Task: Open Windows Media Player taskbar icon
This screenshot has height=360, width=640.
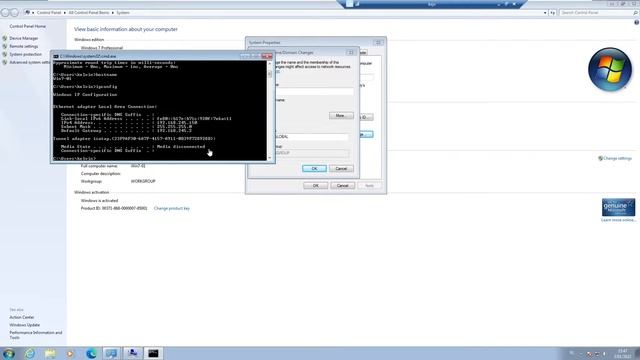Action: [70, 353]
